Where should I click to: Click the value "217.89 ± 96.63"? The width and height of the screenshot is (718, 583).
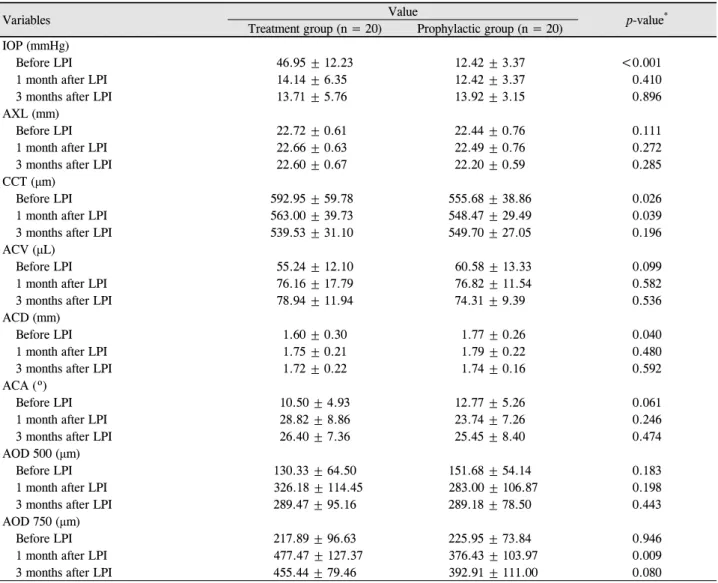point(315,539)
